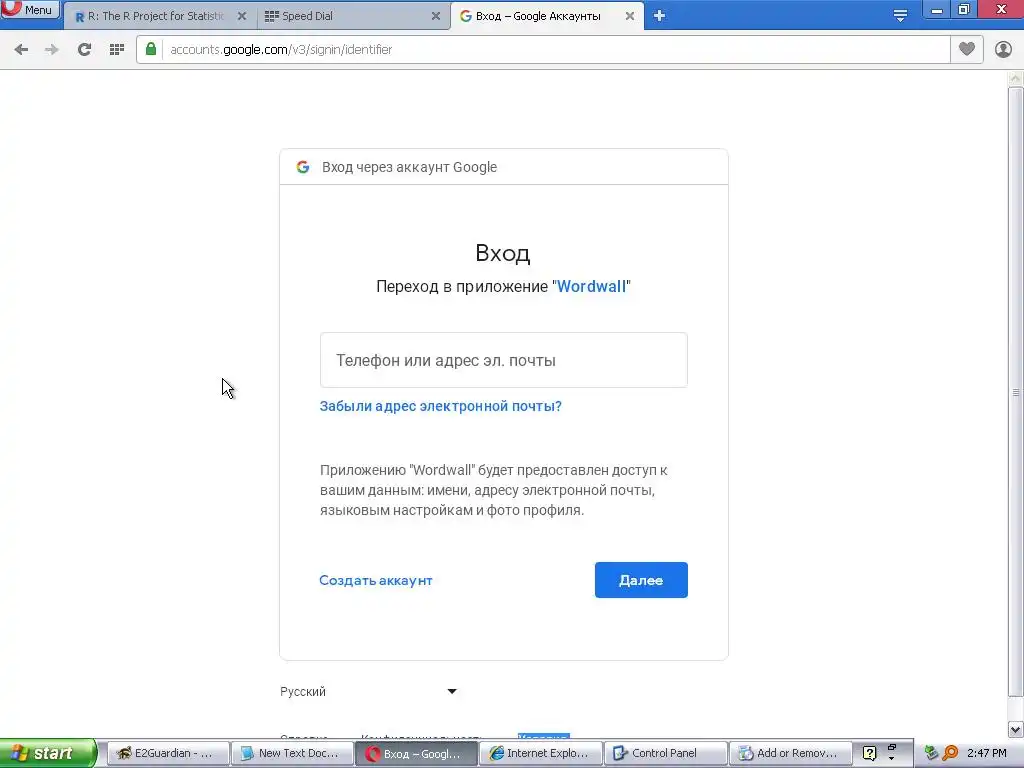Switch to Add or Remove taskbar window

(790, 754)
